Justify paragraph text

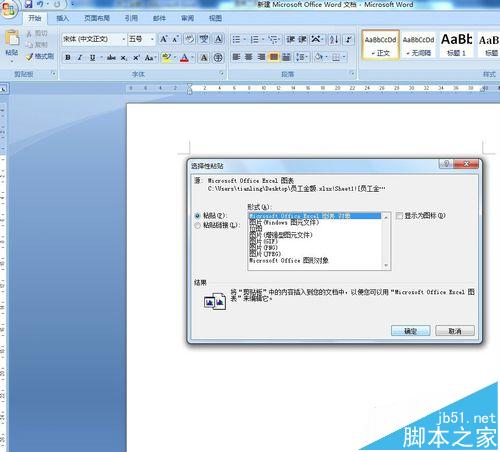pos(274,57)
